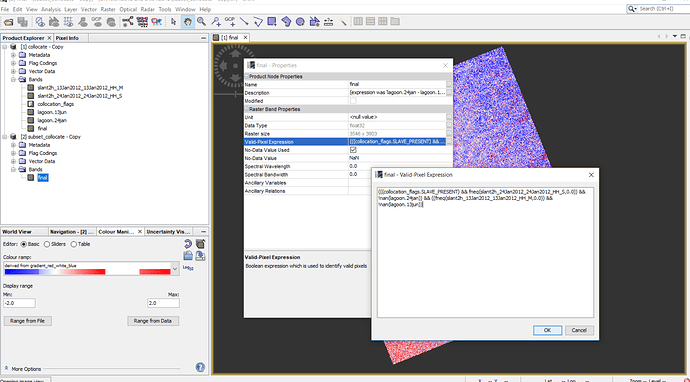
Task: Click export colour palette icon
Action: coord(200,256)
